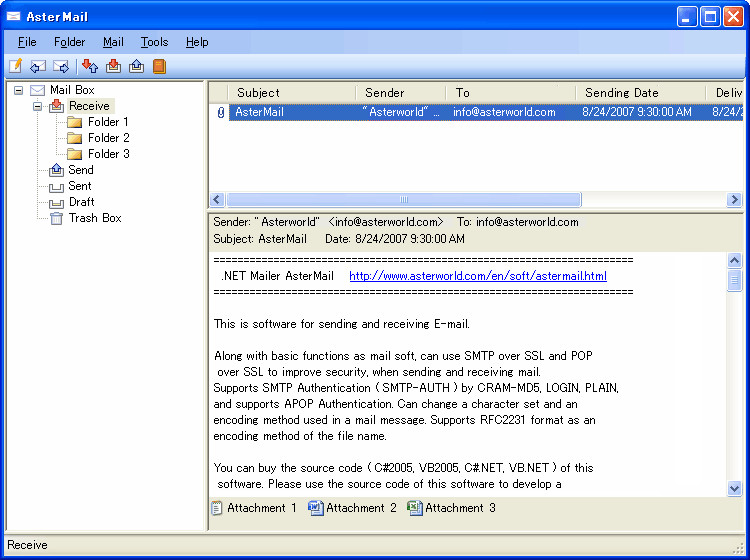Click the info@asterworld.com To cell in list

[504, 112]
